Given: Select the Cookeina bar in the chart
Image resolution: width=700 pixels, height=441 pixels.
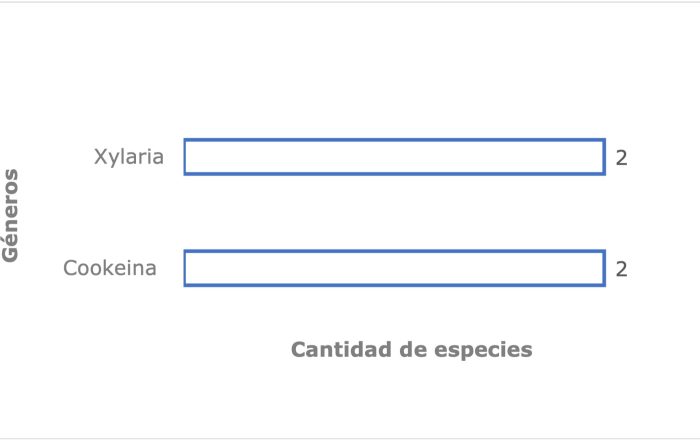Looking at the screenshot, I should (x=395, y=268).
